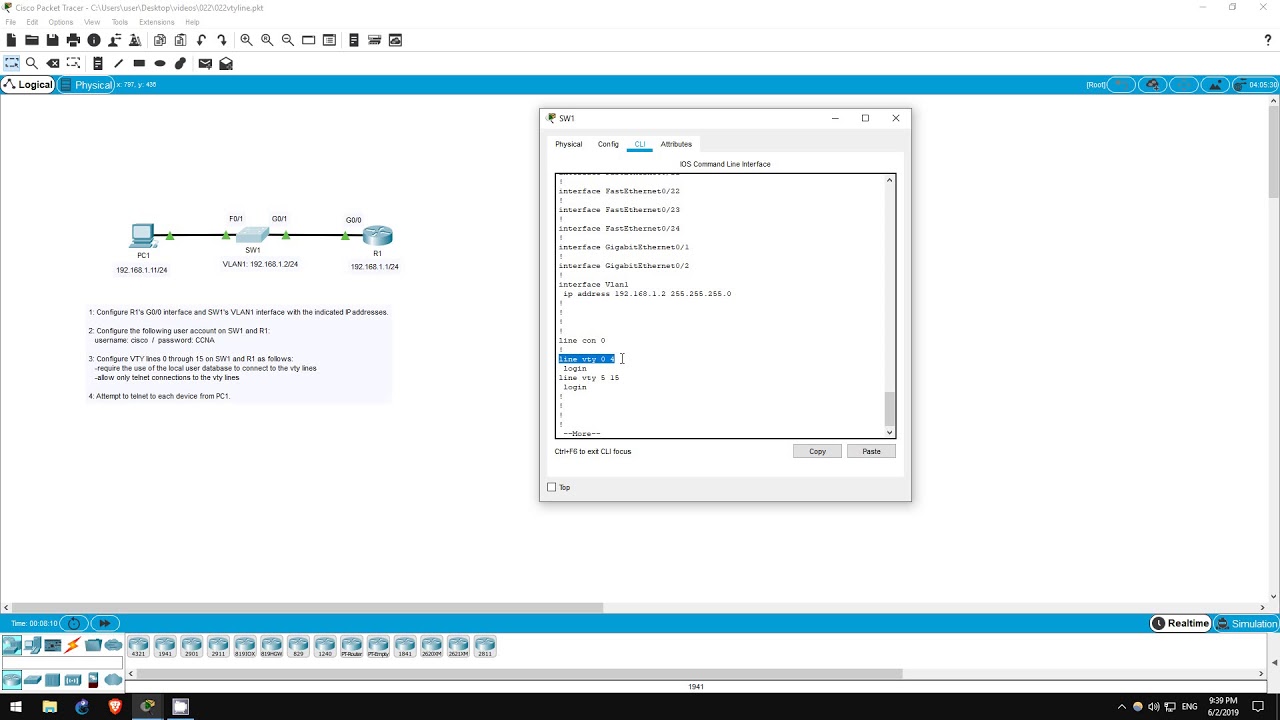The height and width of the screenshot is (720, 1280).
Task: Switch to Simulation mode
Action: point(1246,624)
